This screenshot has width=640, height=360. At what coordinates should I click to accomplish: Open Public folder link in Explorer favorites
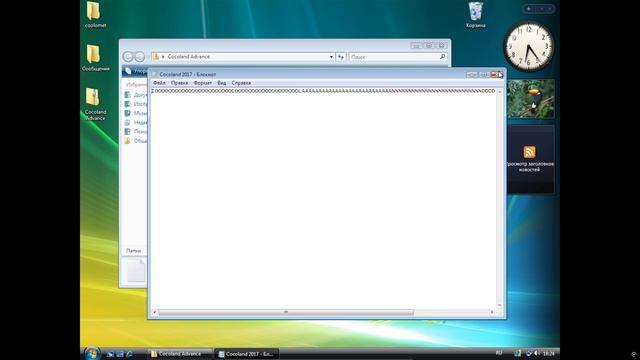point(136,141)
